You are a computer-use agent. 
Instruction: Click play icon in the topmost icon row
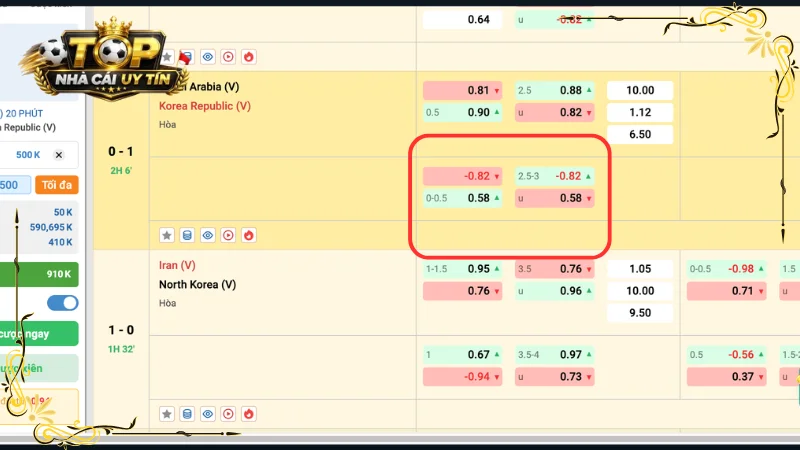pos(228,57)
